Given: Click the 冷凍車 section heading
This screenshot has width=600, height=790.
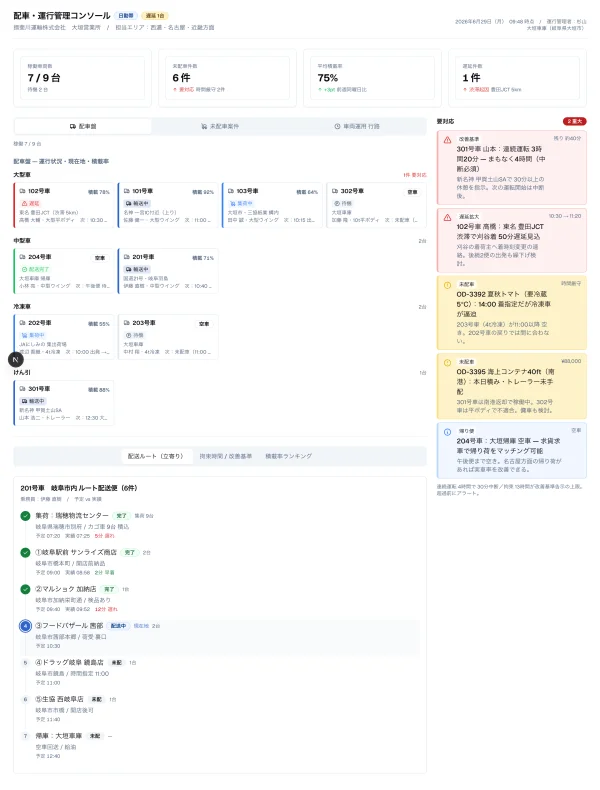Looking at the screenshot, I should coord(22,306).
